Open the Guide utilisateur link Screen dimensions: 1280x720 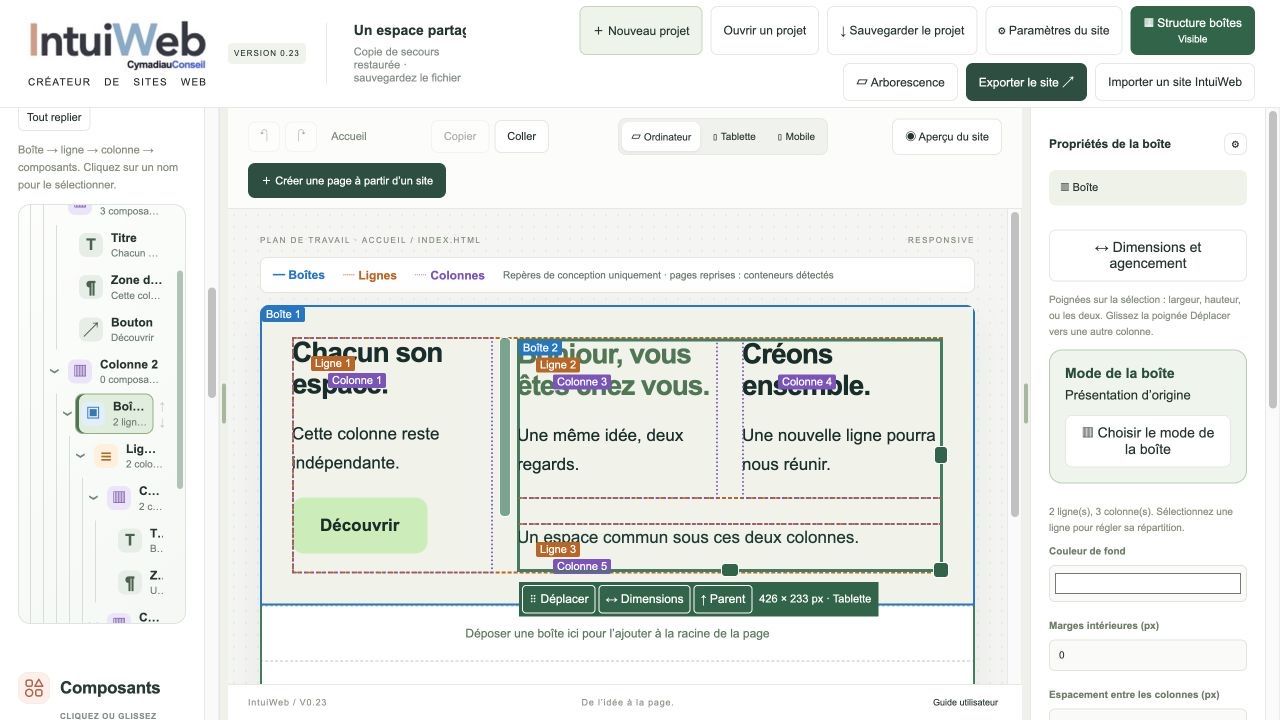tap(965, 703)
